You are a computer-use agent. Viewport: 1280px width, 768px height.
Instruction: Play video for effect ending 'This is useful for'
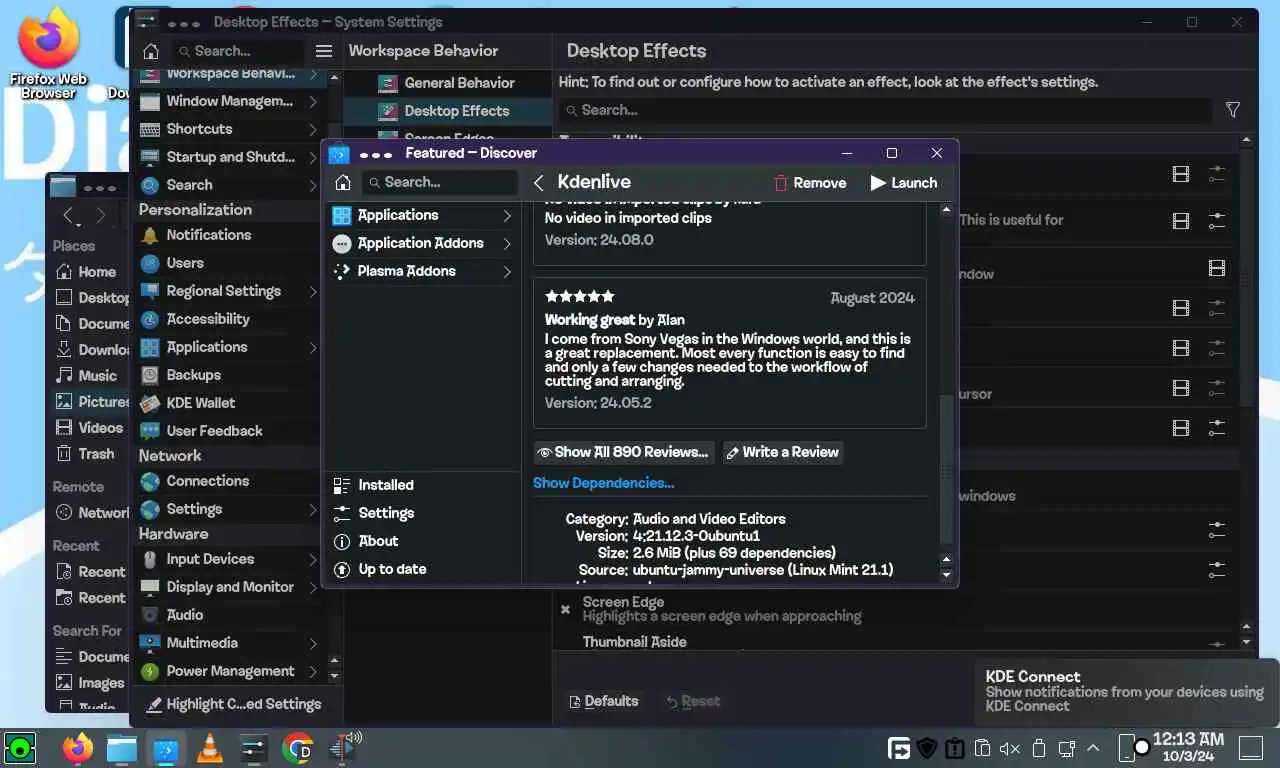(x=1181, y=221)
